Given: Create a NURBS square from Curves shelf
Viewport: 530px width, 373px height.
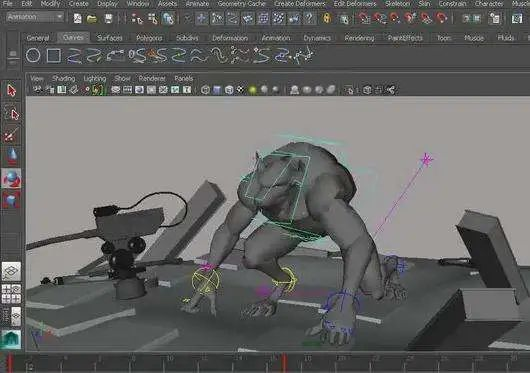Looking at the screenshot, I should click(53, 55).
